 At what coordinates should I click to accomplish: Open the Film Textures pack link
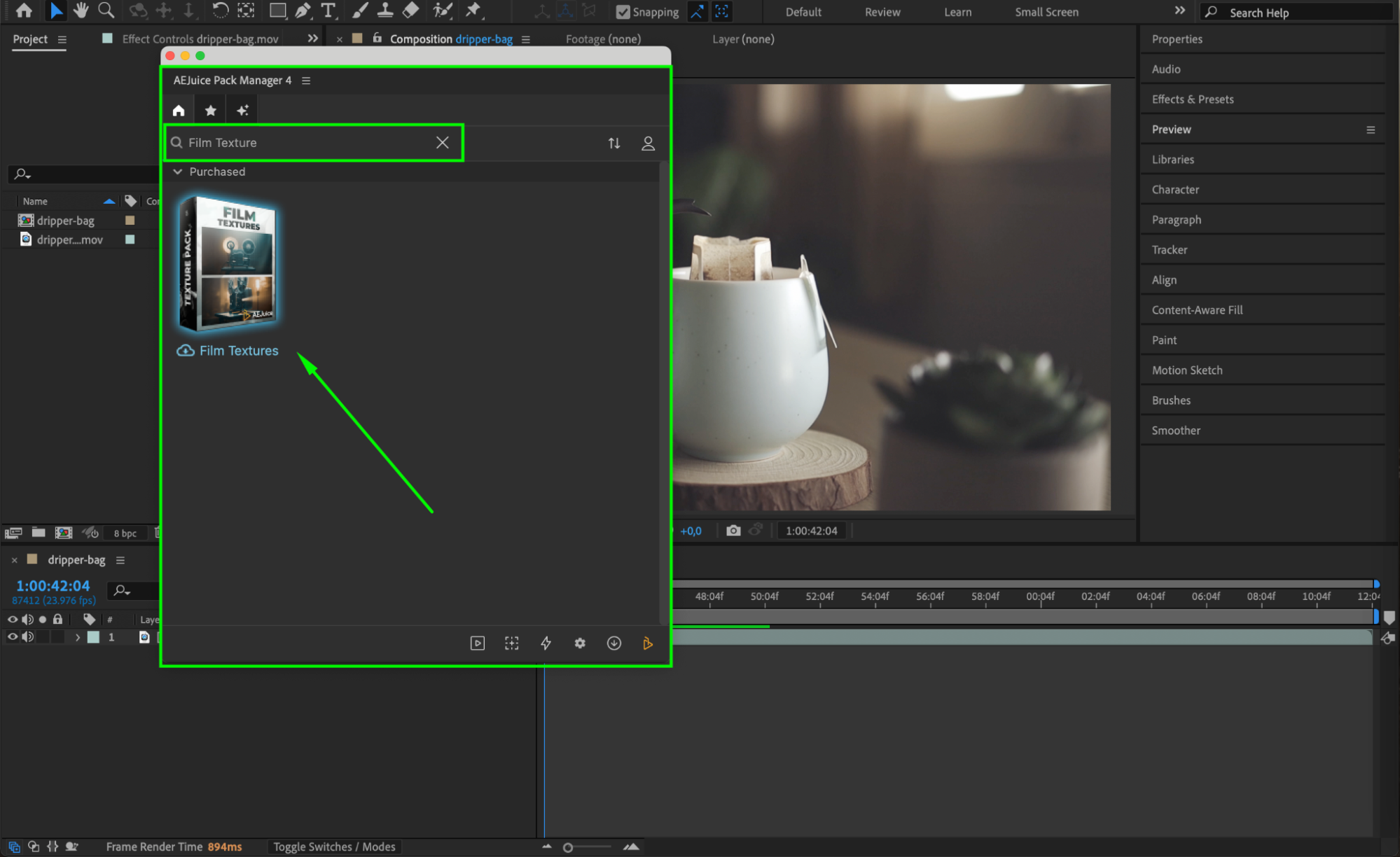click(238, 350)
